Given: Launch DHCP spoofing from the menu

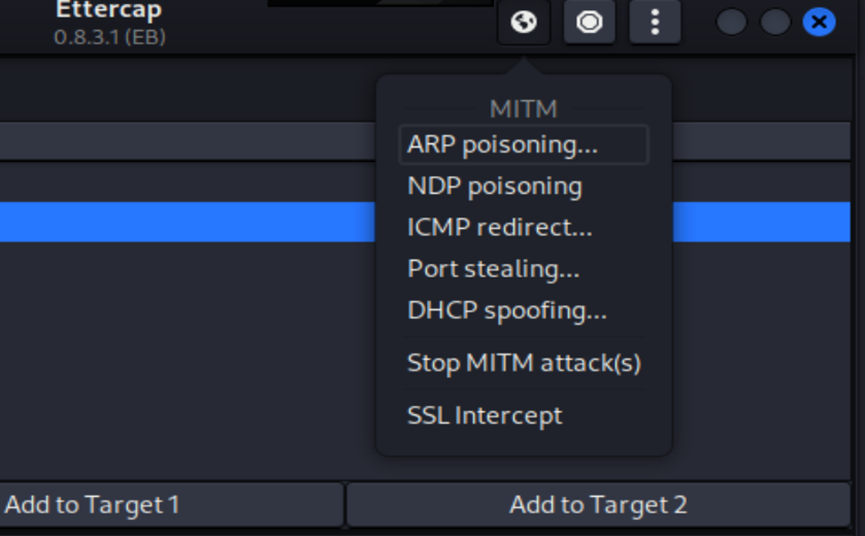Looking at the screenshot, I should (x=507, y=310).
